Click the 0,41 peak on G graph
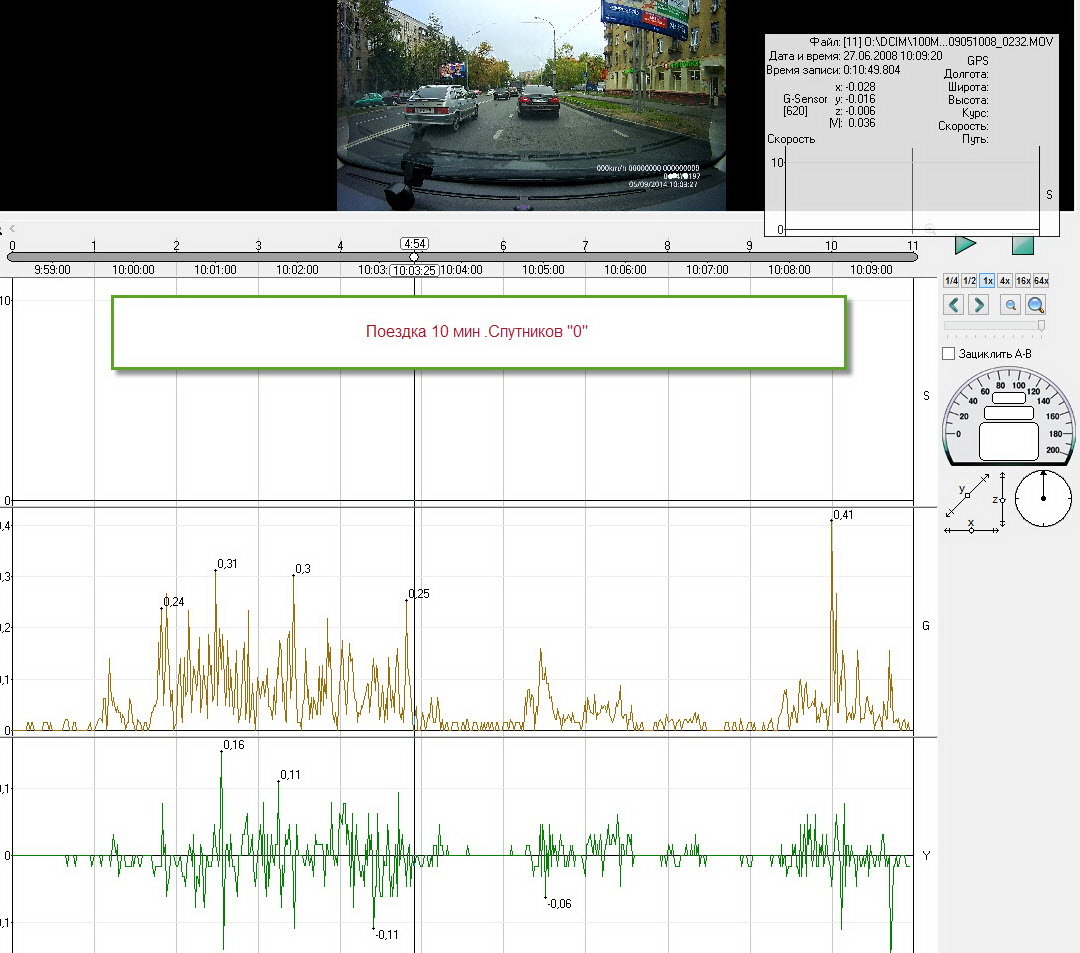 832,521
